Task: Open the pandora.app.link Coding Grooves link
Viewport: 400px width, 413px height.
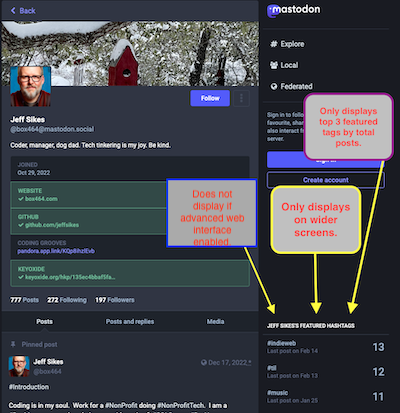Action: [x=56, y=251]
